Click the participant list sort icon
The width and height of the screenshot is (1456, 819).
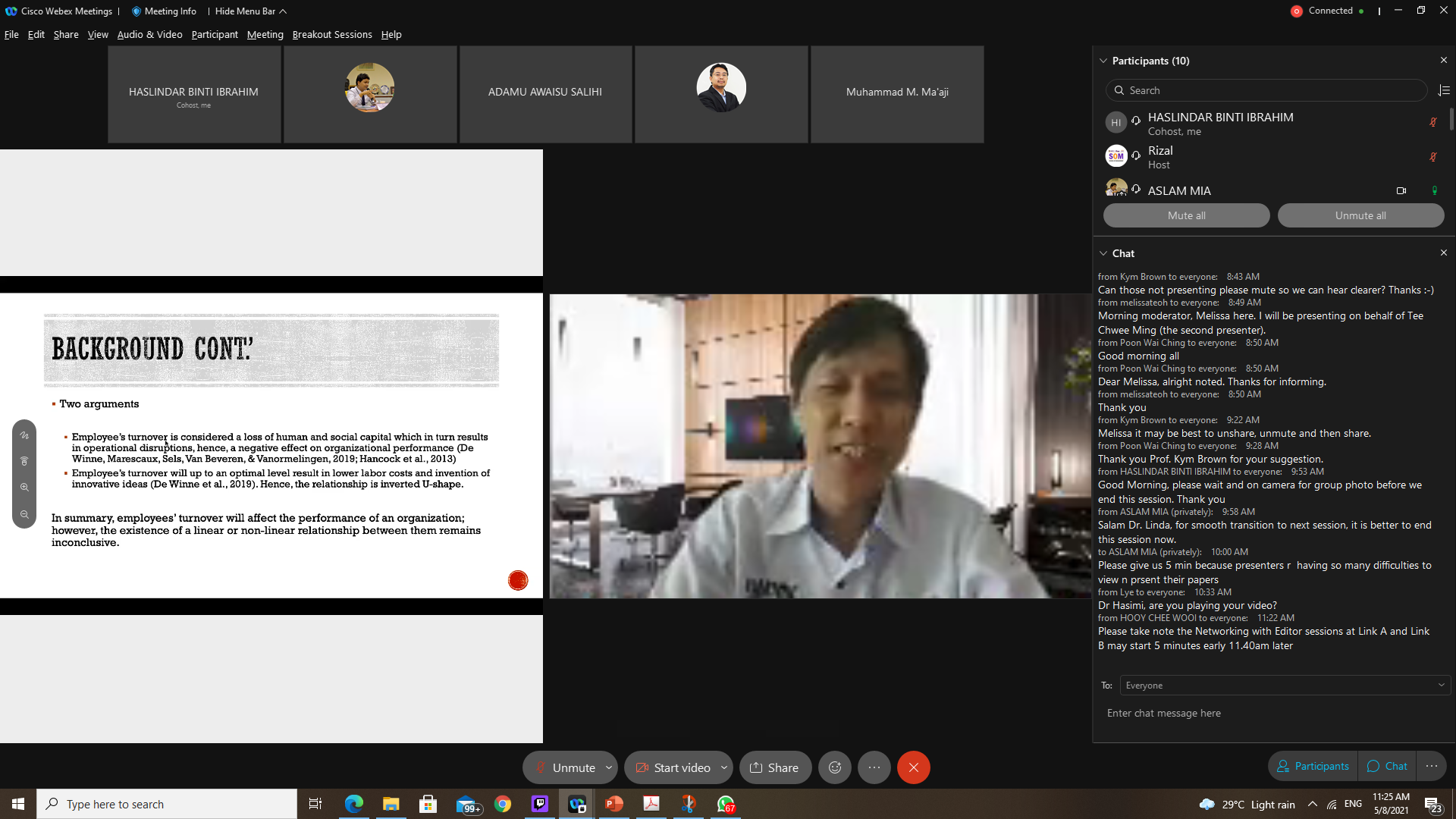click(1444, 90)
